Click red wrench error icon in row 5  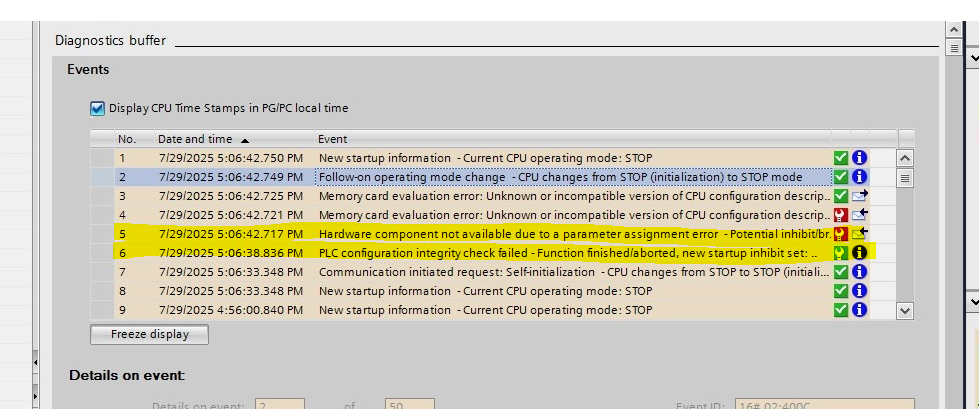(840, 234)
